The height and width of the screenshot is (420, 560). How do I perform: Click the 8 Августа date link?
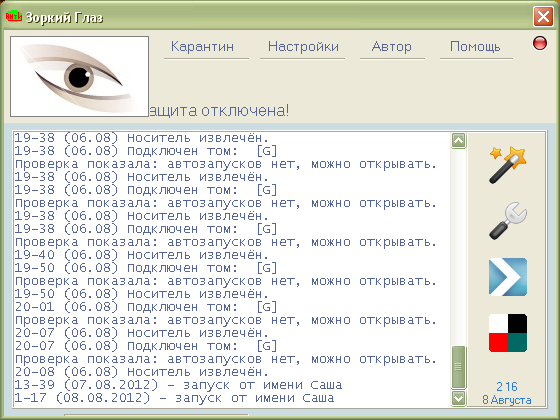507,400
